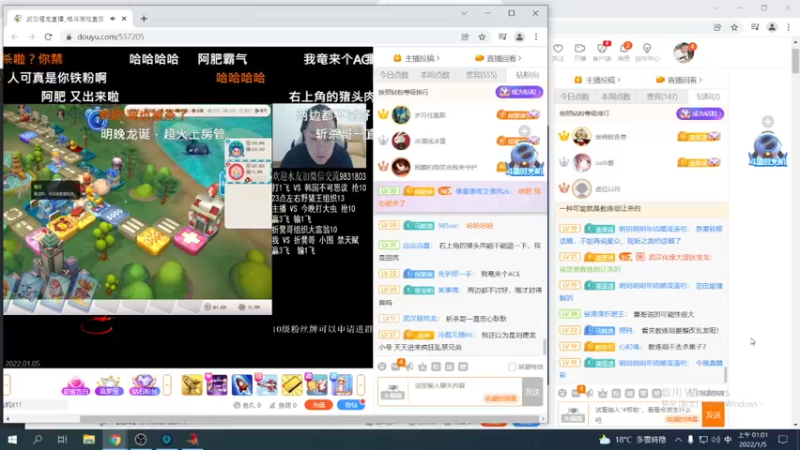
Task: Select the gold ticket gift icon
Action: [x=292, y=385]
